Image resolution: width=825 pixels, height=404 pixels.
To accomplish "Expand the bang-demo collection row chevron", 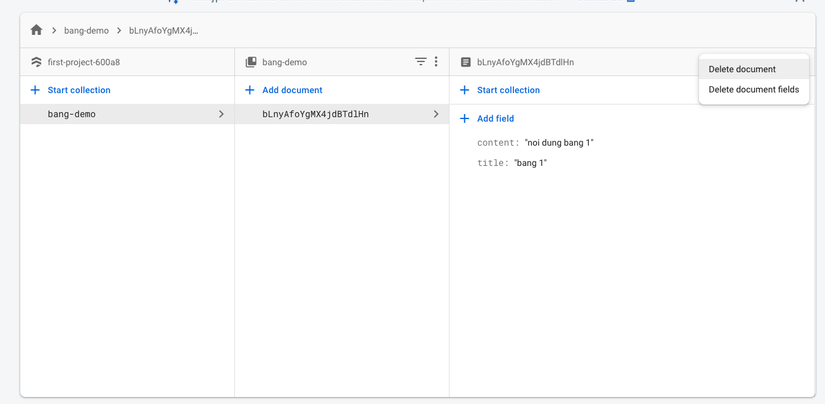I will (x=221, y=114).
